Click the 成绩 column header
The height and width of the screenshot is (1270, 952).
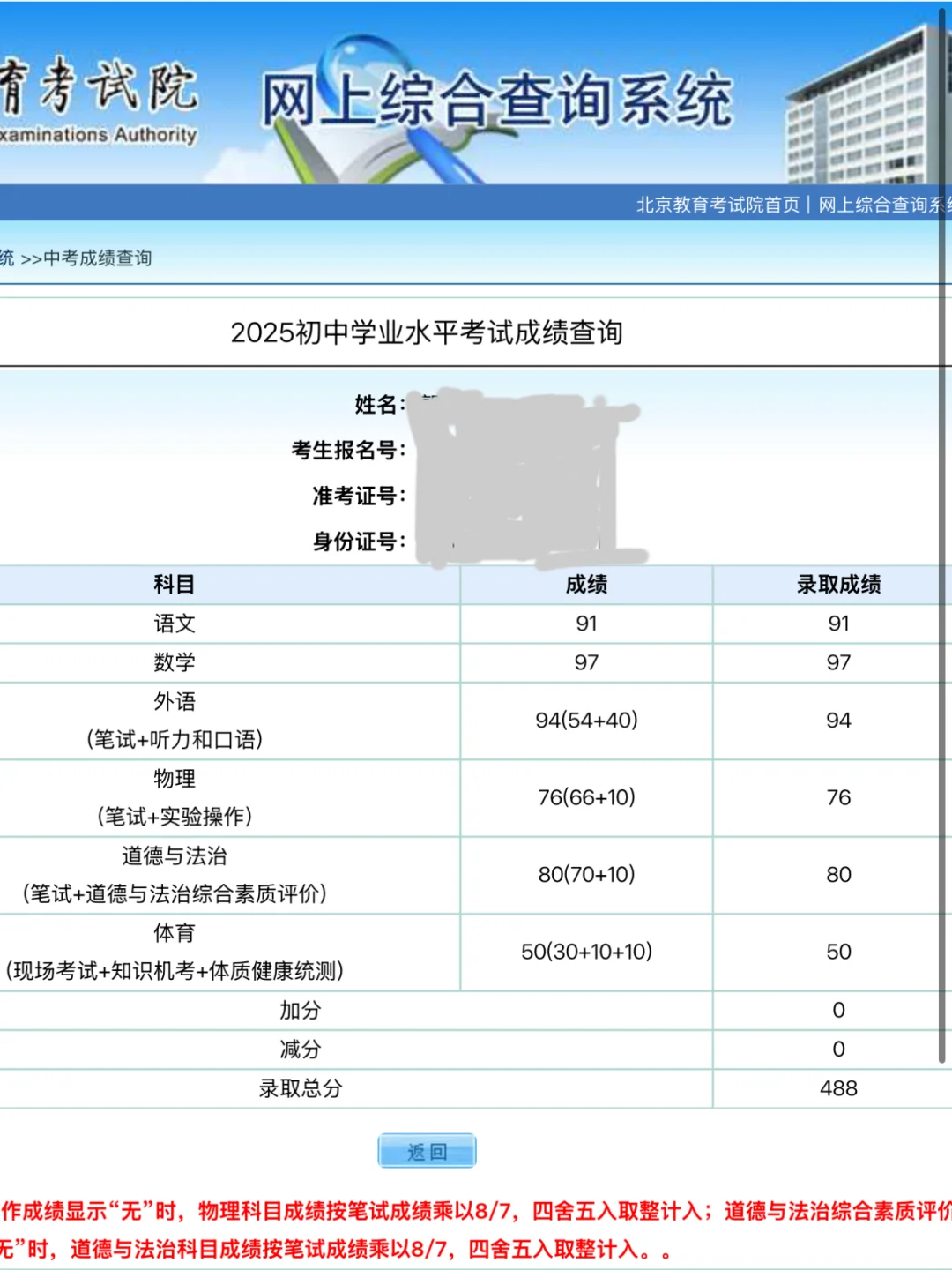[587, 585]
